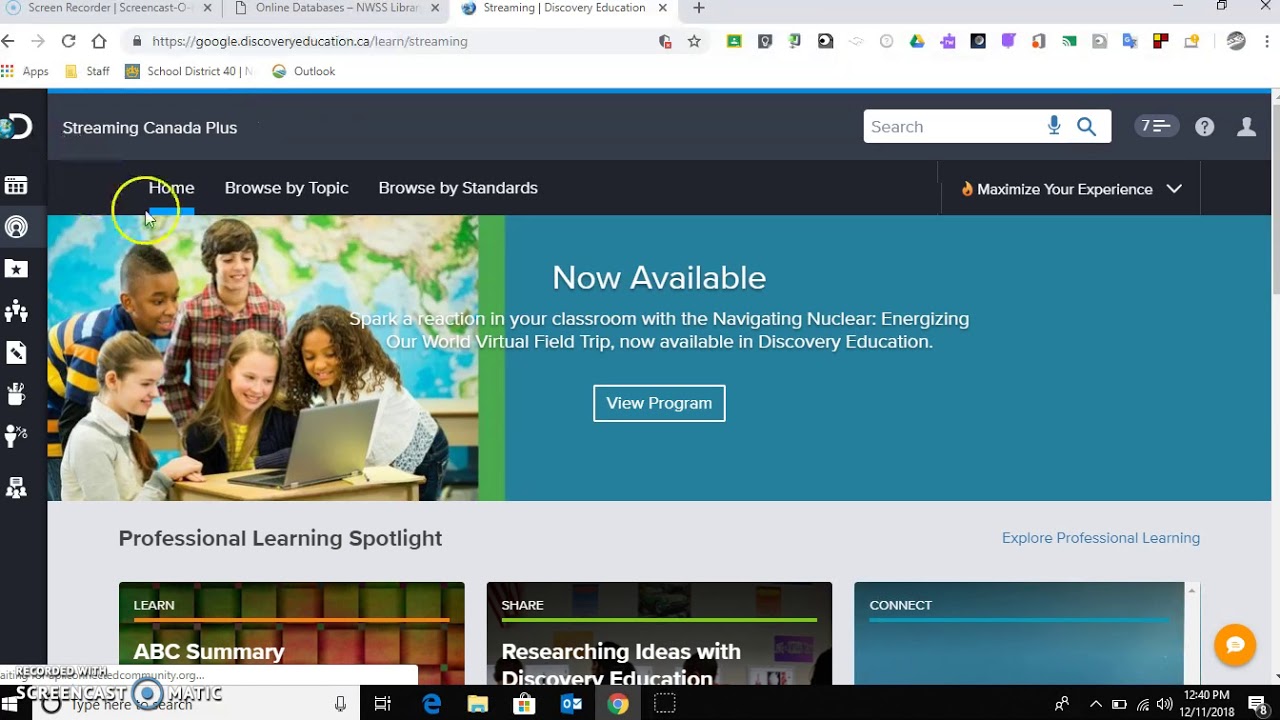Click inside the Search input field
1280x720 pixels.
point(953,126)
